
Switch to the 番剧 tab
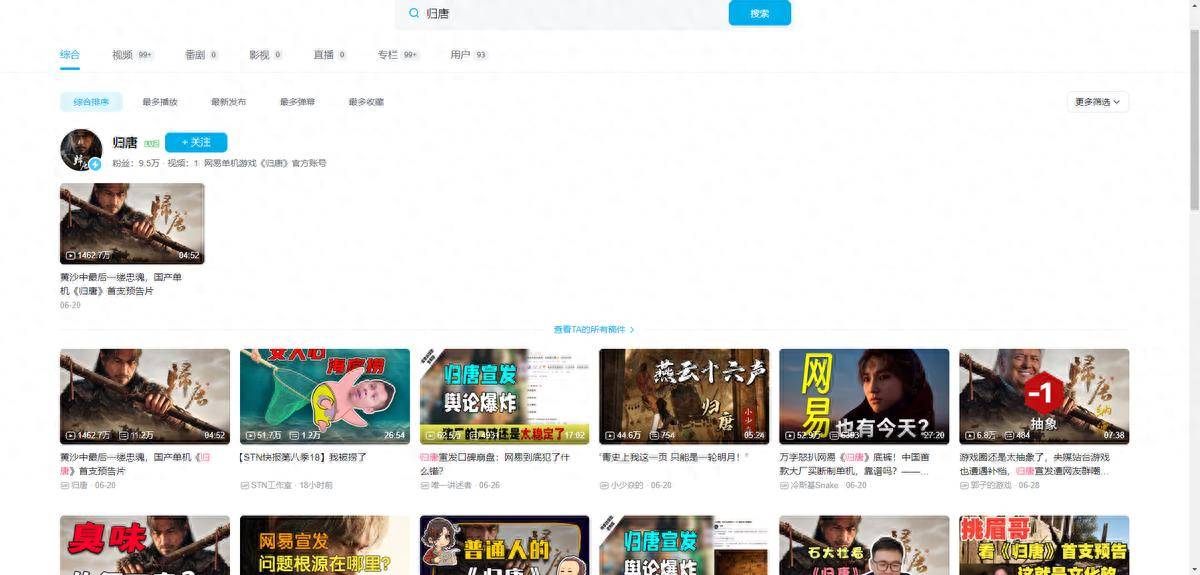click(x=202, y=55)
